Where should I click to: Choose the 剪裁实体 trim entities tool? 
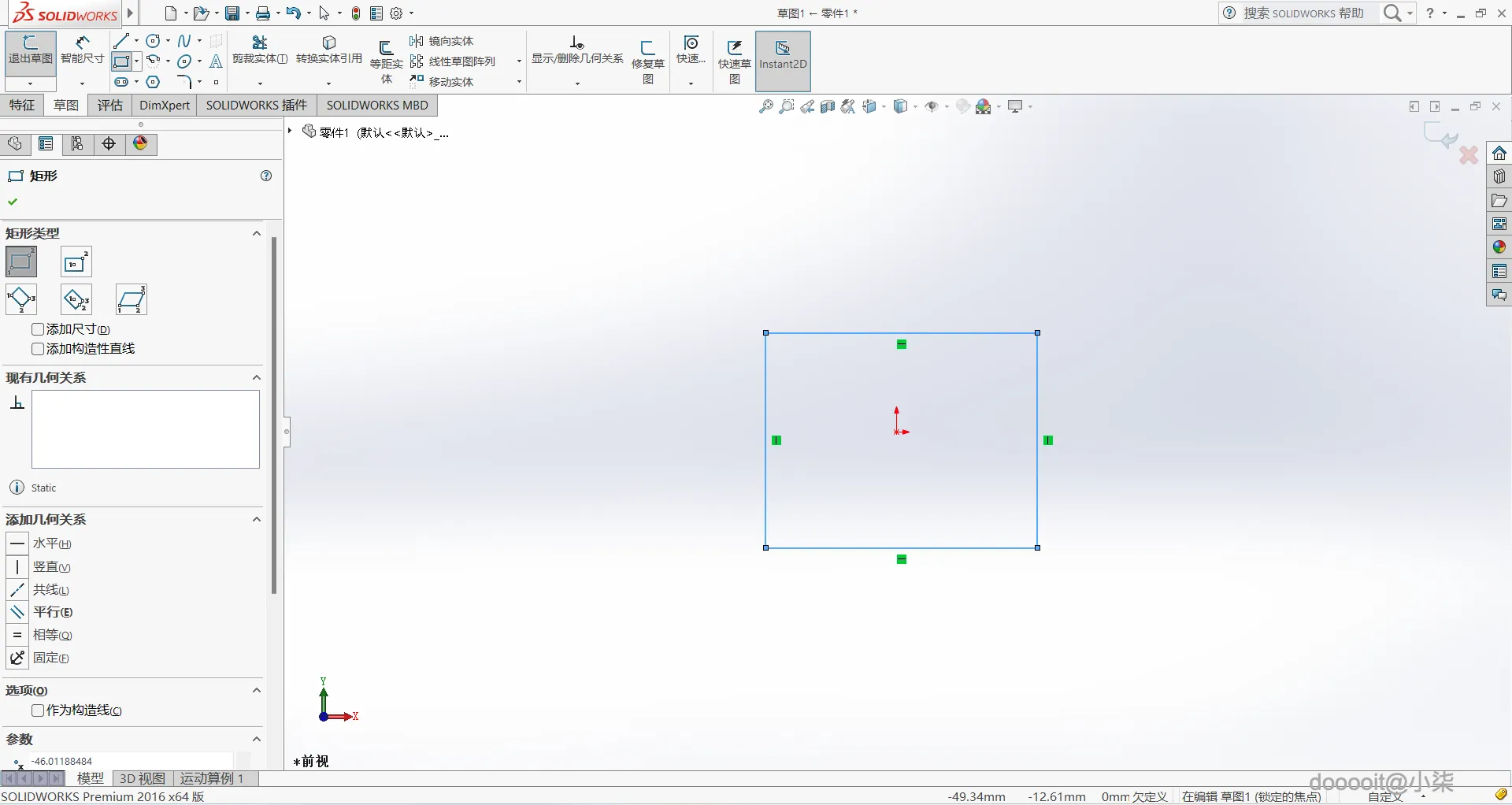point(260,50)
